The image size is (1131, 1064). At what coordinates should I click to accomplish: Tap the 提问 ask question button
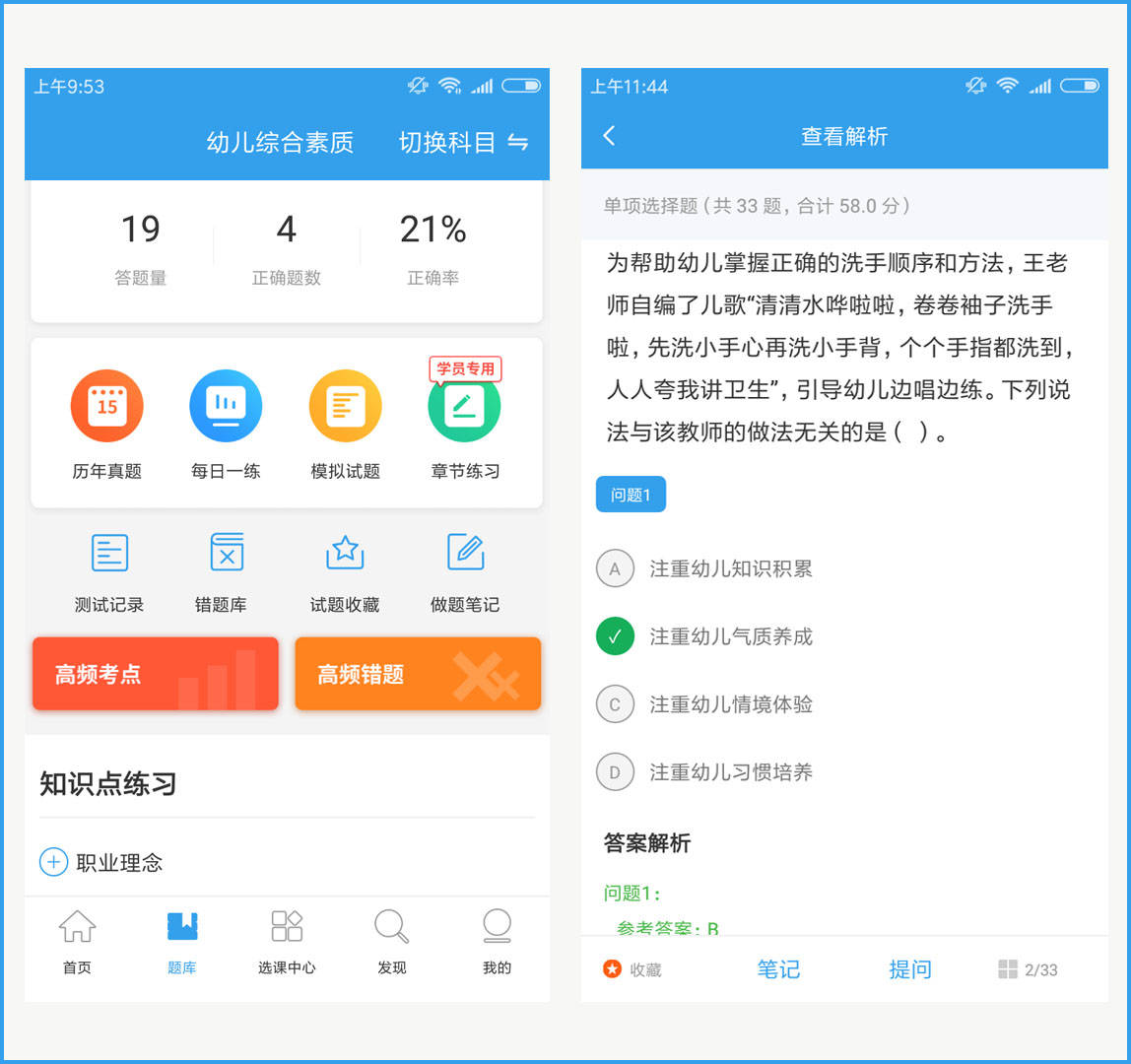pyautogui.click(x=910, y=968)
